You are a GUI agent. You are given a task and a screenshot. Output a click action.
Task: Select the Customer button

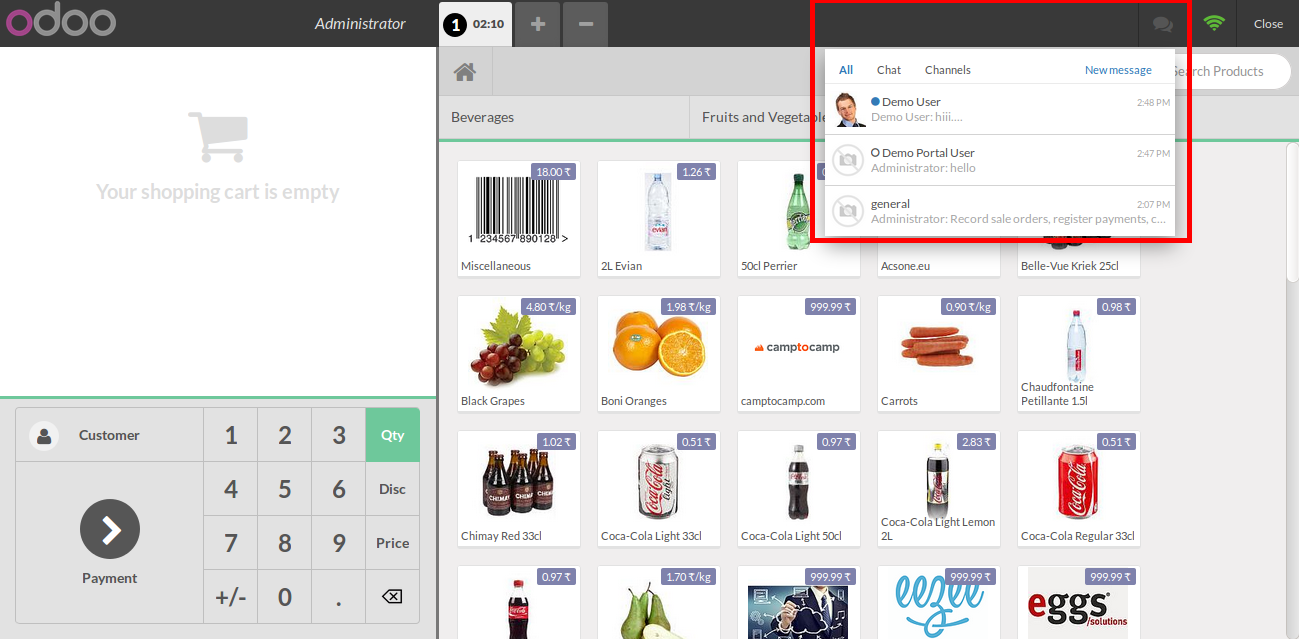[x=110, y=435]
